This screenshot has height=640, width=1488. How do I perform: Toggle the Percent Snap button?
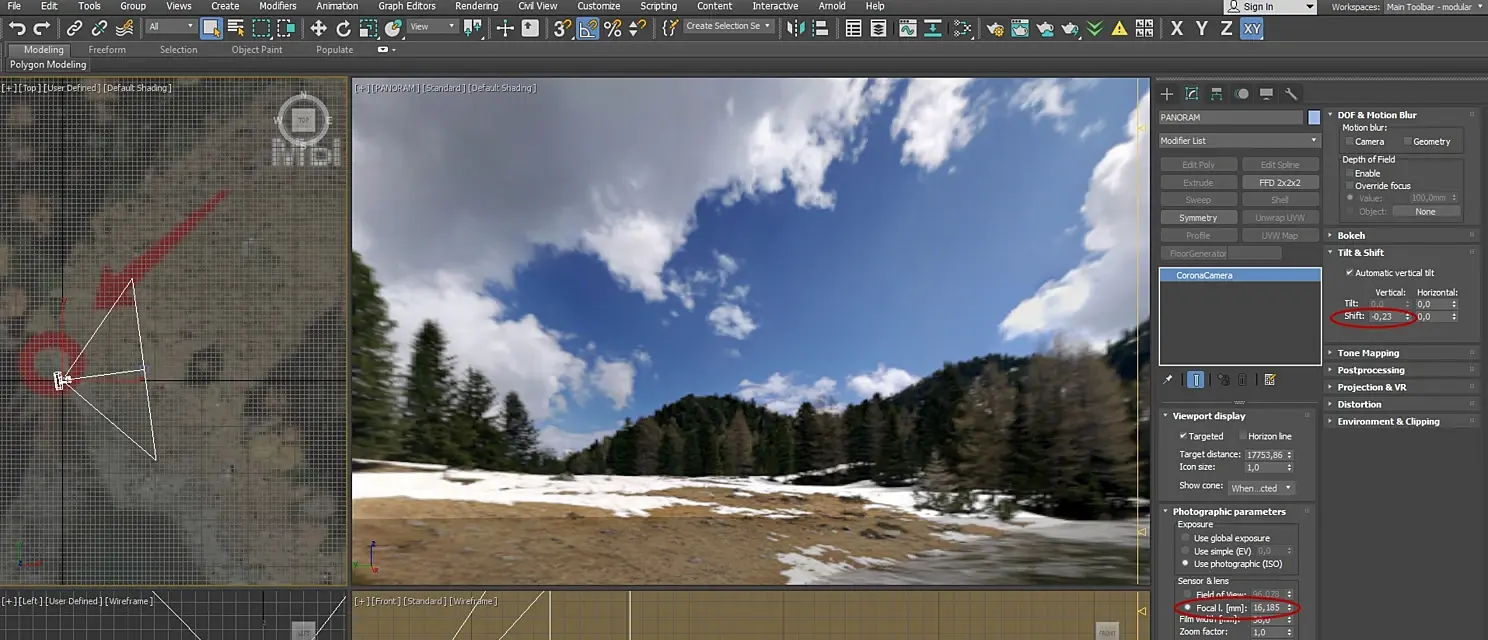612,28
